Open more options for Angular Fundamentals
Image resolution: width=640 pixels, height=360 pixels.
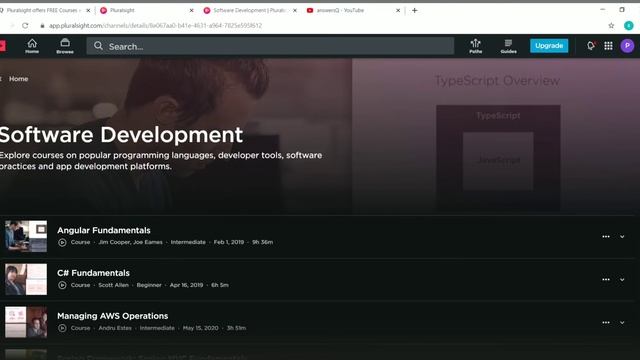pyautogui.click(x=606, y=237)
